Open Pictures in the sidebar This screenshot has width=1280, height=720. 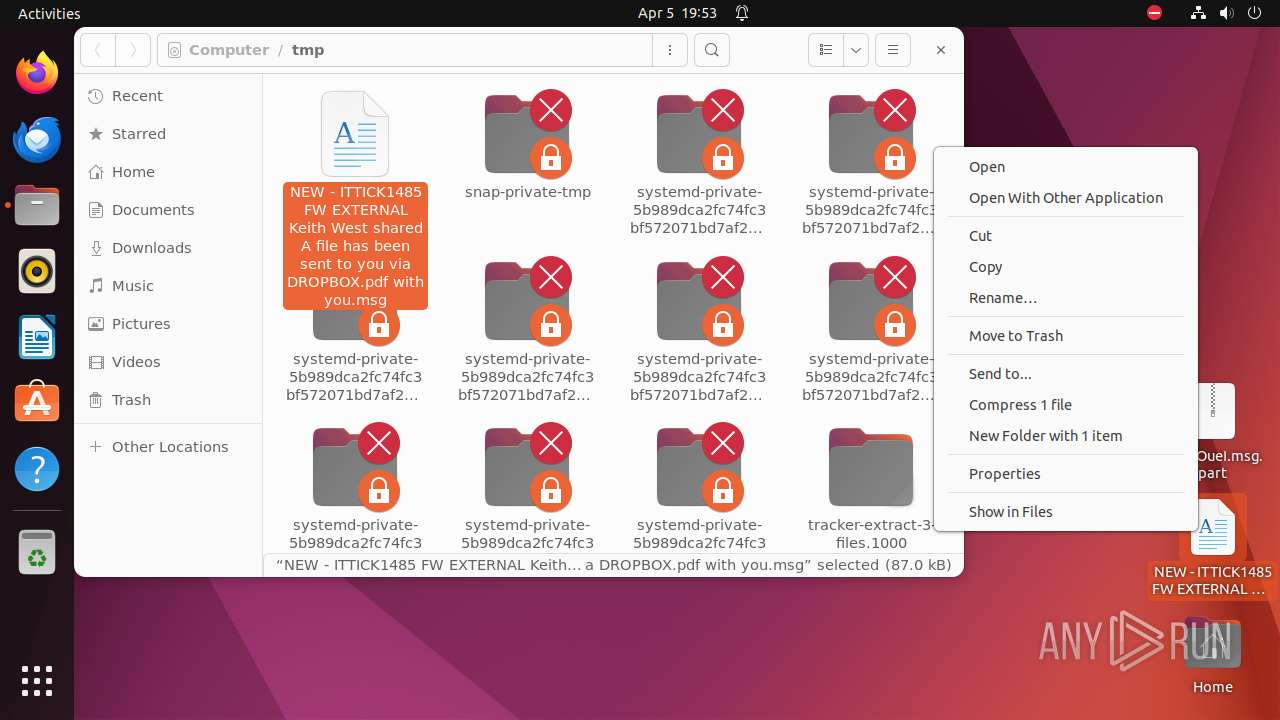click(x=168, y=324)
